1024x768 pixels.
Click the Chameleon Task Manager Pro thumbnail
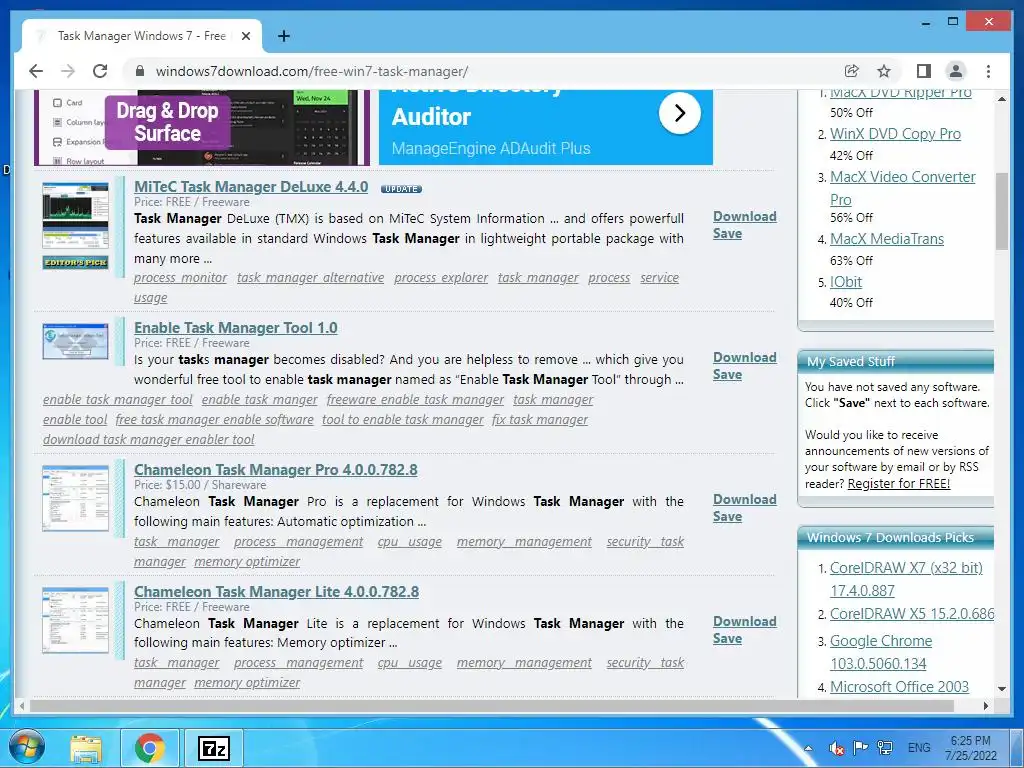[x=76, y=498]
